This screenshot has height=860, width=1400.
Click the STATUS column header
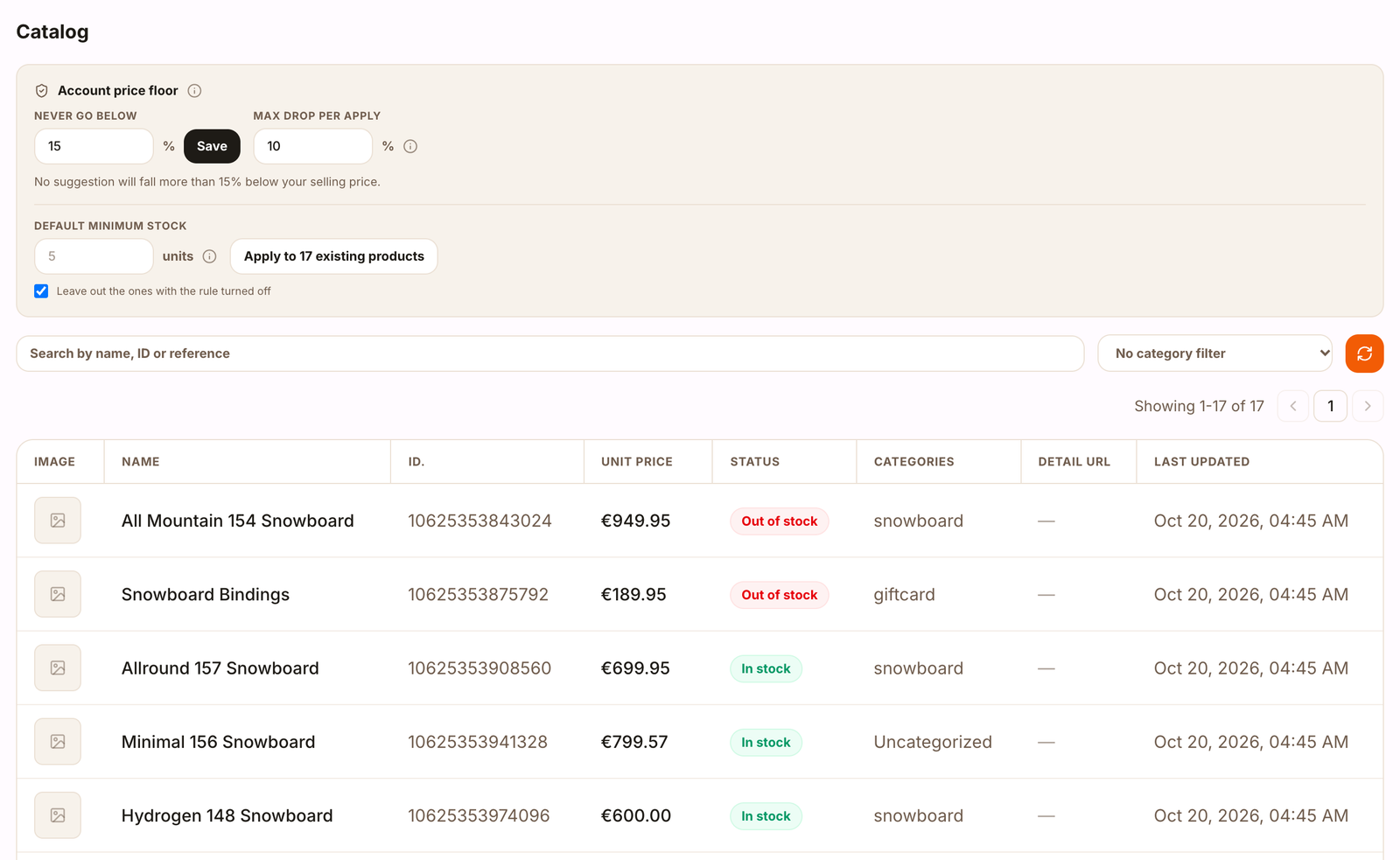(x=755, y=462)
